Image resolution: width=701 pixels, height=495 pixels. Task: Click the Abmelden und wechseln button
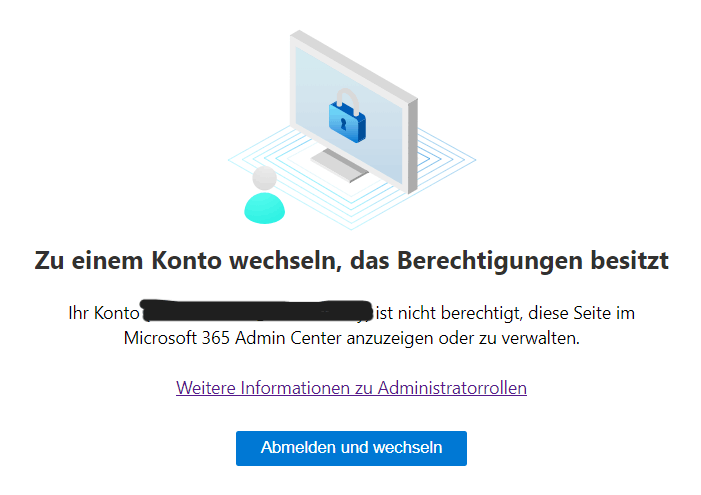[x=351, y=448]
